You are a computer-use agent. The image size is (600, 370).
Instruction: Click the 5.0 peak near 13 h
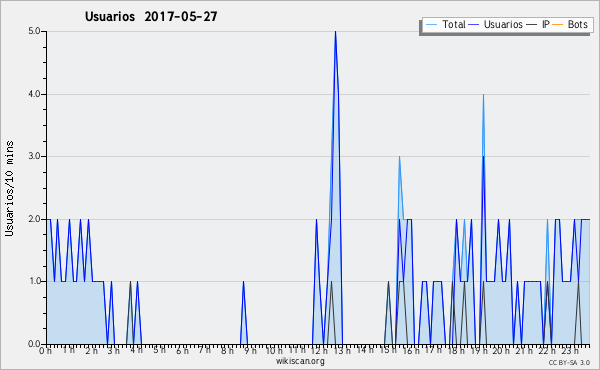pos(335,32)
